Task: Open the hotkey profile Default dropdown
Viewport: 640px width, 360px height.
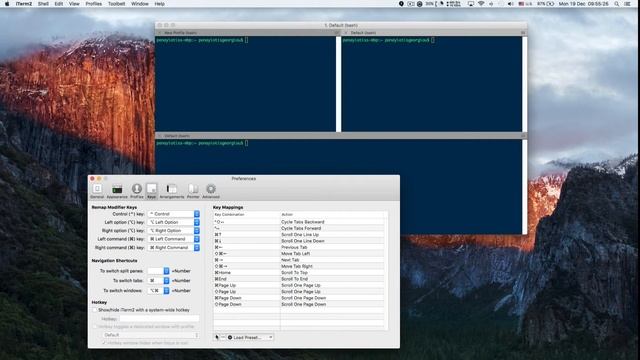Action: point(151,335)
